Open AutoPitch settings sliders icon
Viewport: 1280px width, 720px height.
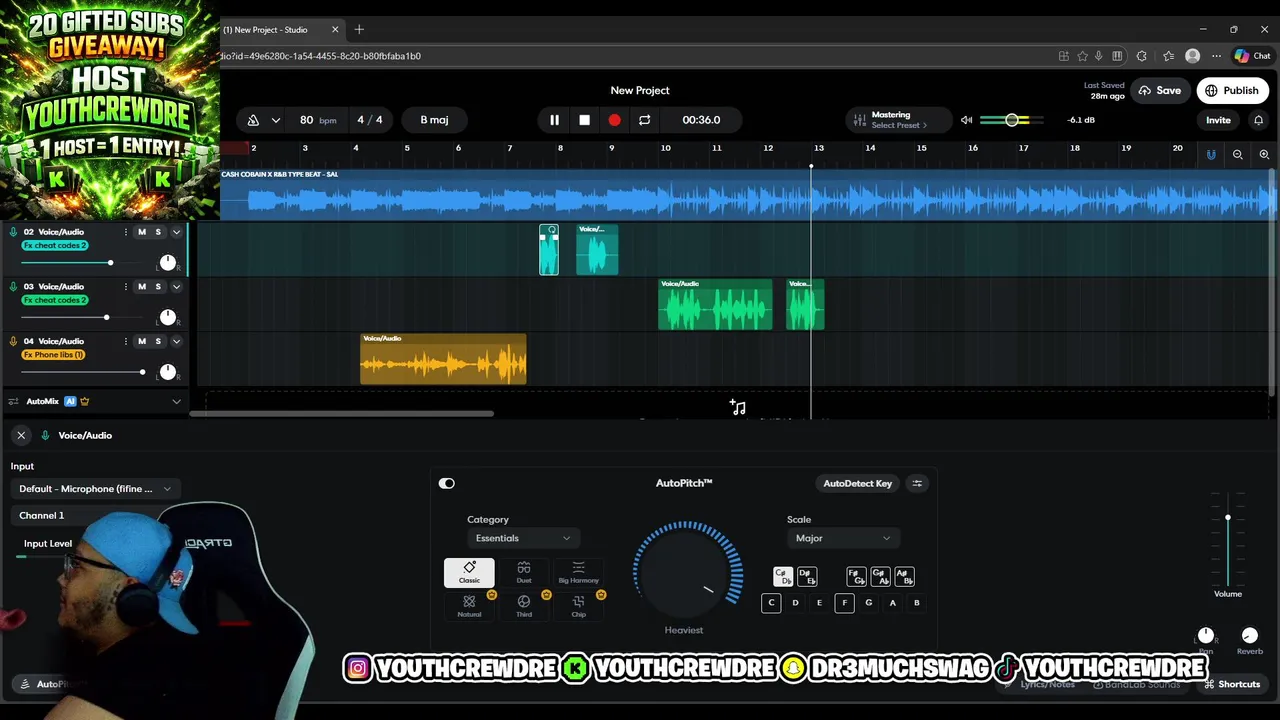[917, 484]
